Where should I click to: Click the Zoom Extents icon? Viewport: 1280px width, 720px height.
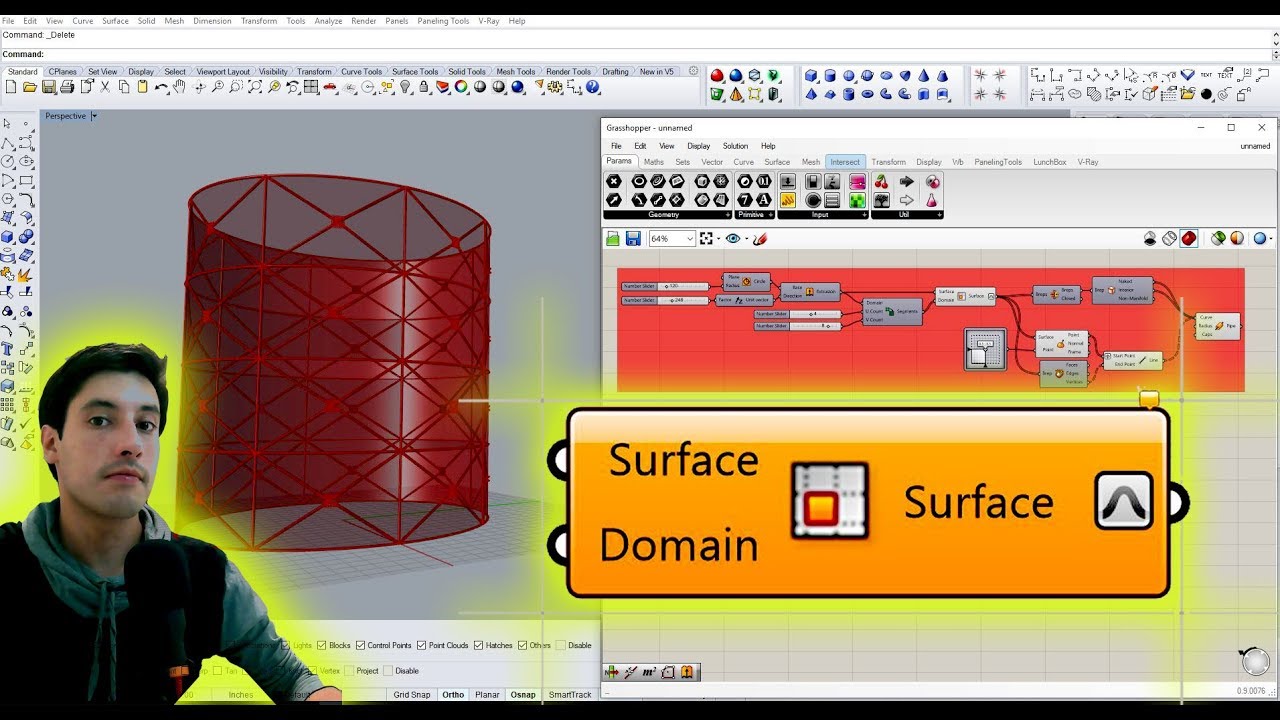pyautogui.click(x=256, y=87)
